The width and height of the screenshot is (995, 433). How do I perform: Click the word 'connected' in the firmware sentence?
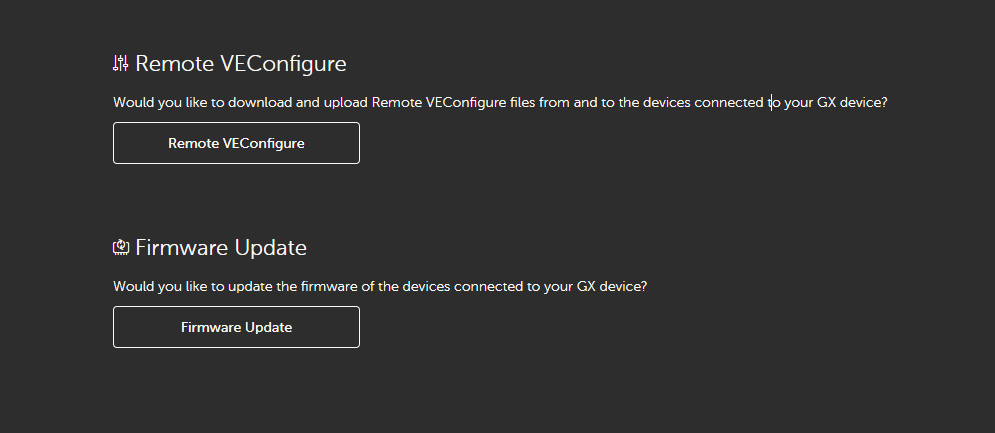pos(488,286)
